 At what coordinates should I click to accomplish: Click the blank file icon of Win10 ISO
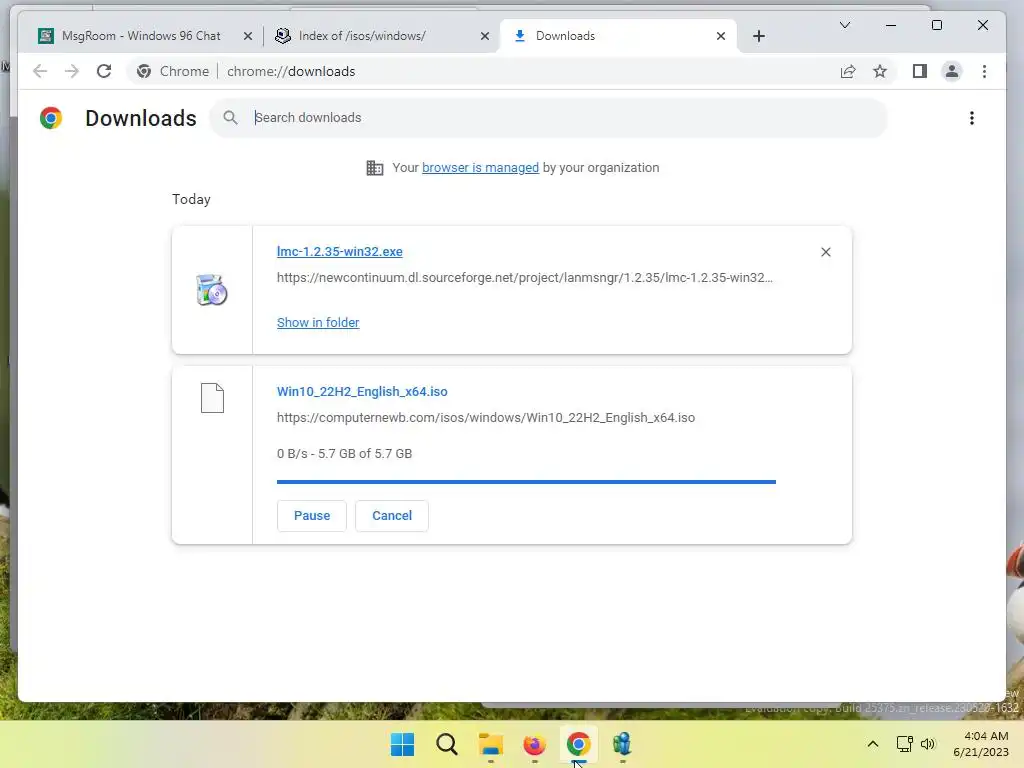tap(212, 398)
